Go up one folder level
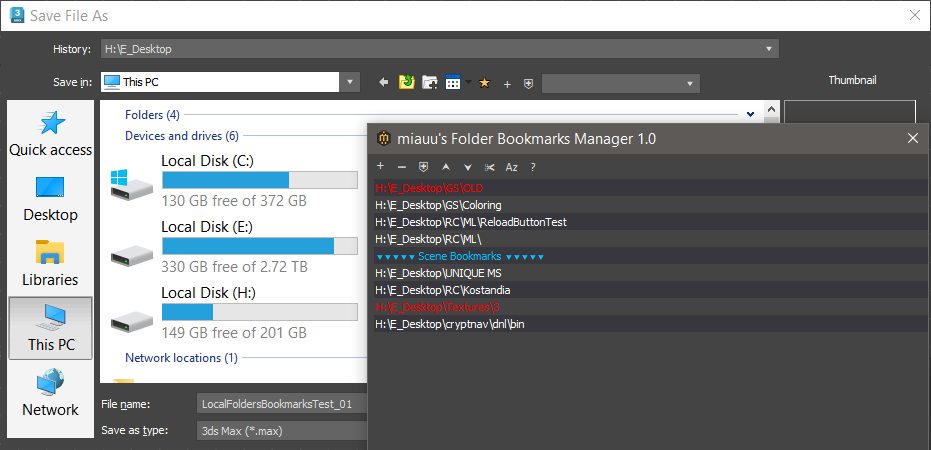 [x=406, y=83]
